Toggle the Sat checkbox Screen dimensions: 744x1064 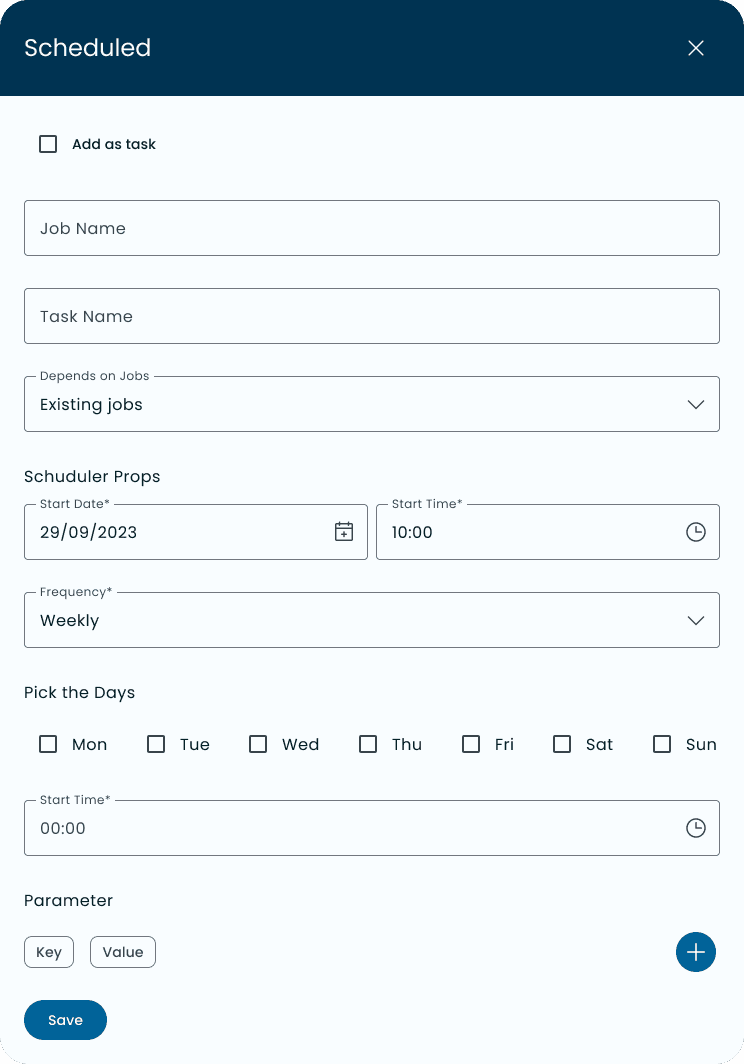562,744
